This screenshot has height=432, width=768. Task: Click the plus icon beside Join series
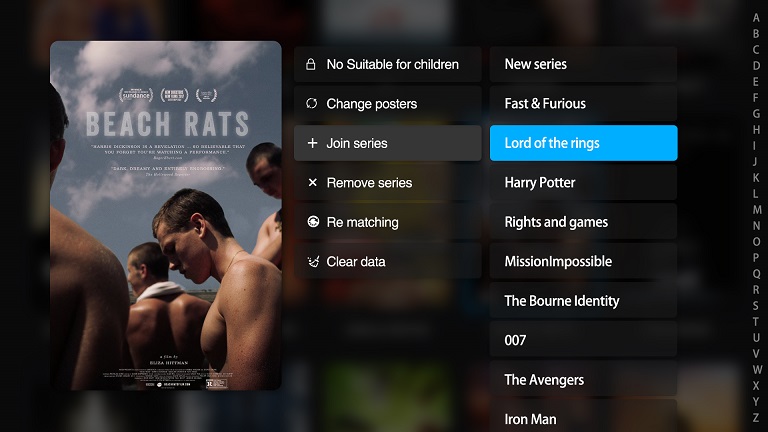coord(312,143)
